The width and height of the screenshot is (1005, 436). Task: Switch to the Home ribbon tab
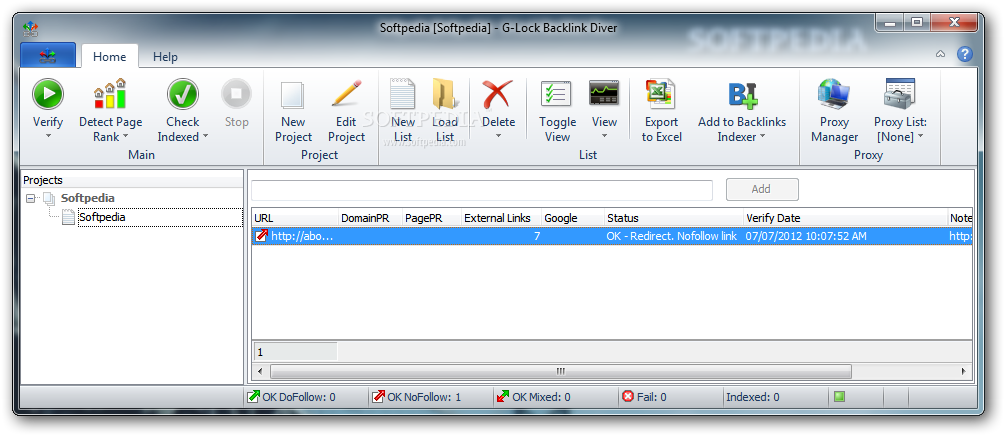pyautogui.click(x=110, y=56)
